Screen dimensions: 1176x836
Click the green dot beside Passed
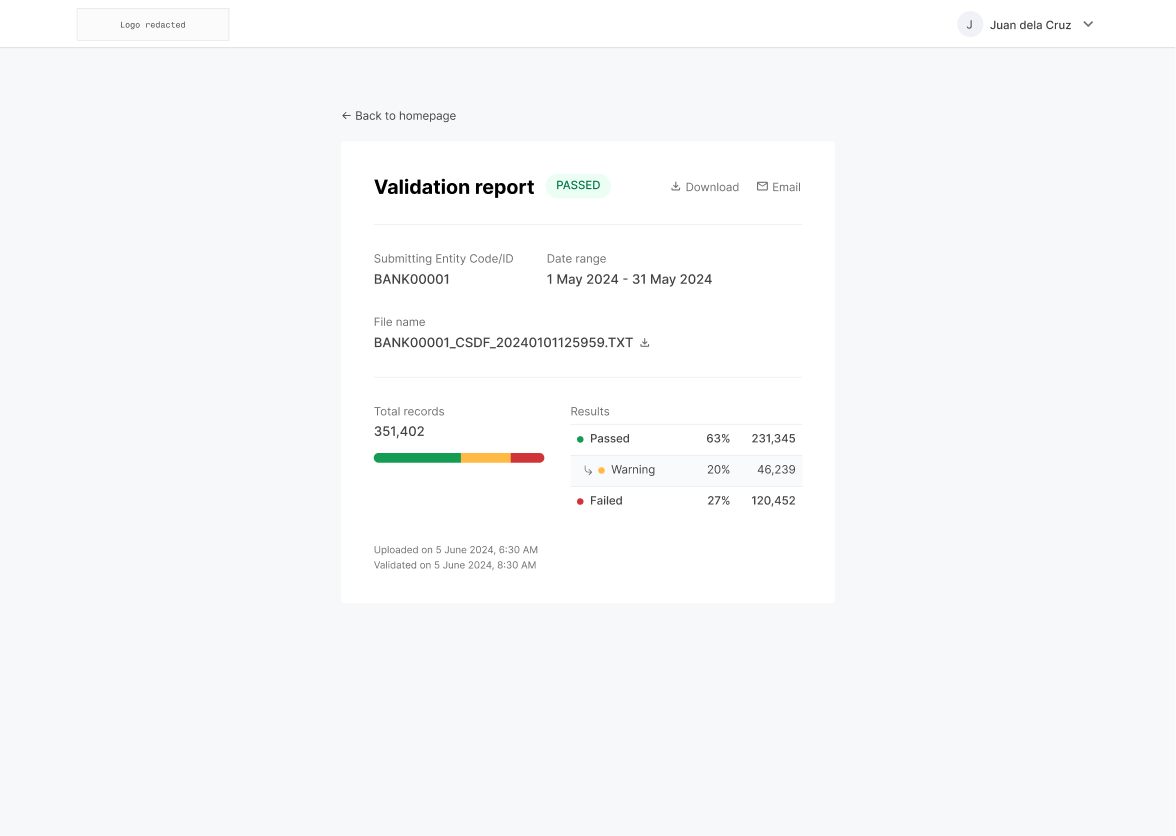[581, 438]
